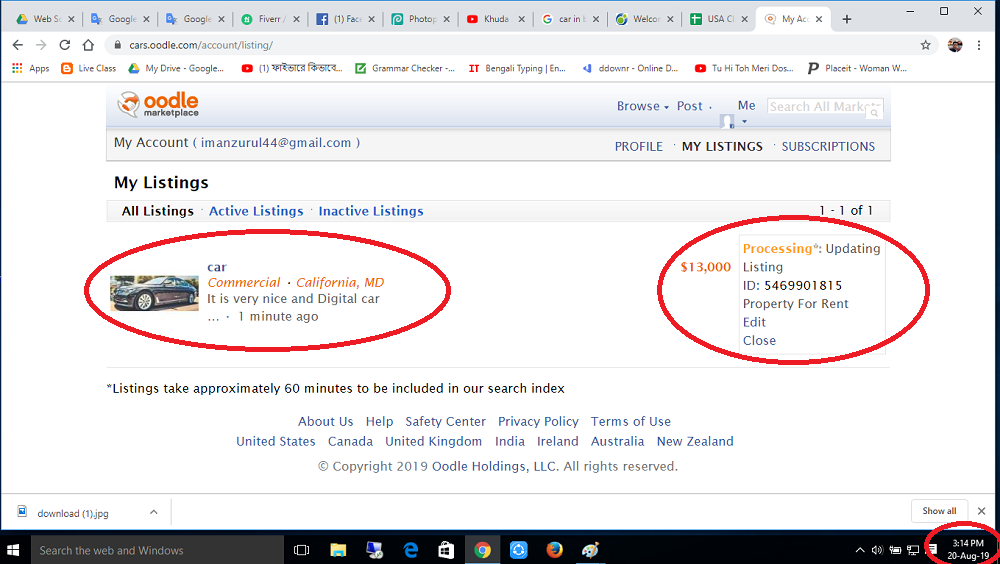Click the Oodle marketplace logo
The image size is (1000, 564).
158,104
